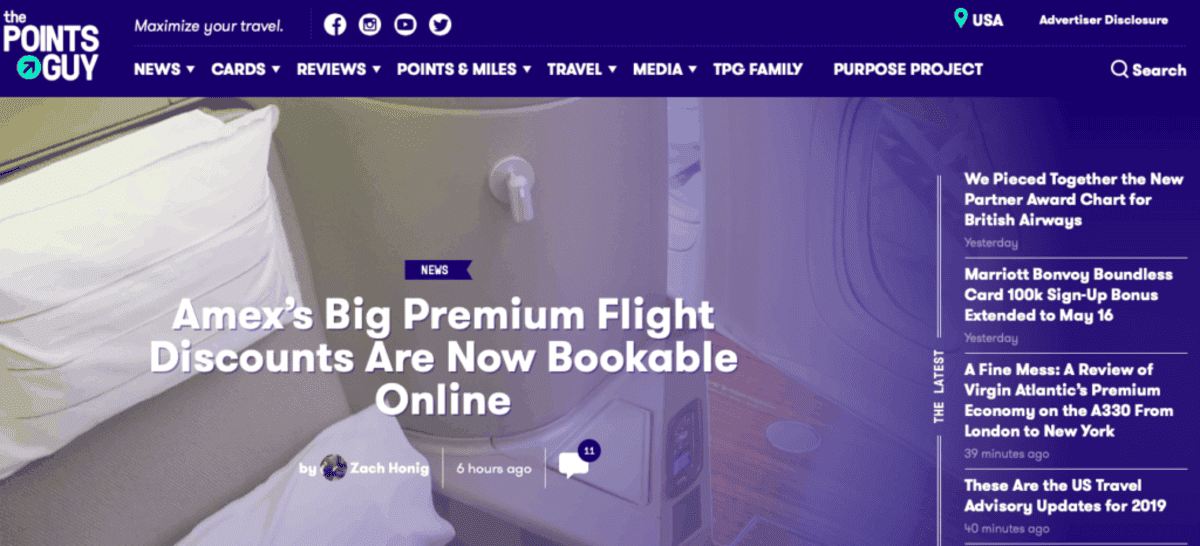Open the TPG Family menu item
The image size is (1200, 546).
[758, 69]
